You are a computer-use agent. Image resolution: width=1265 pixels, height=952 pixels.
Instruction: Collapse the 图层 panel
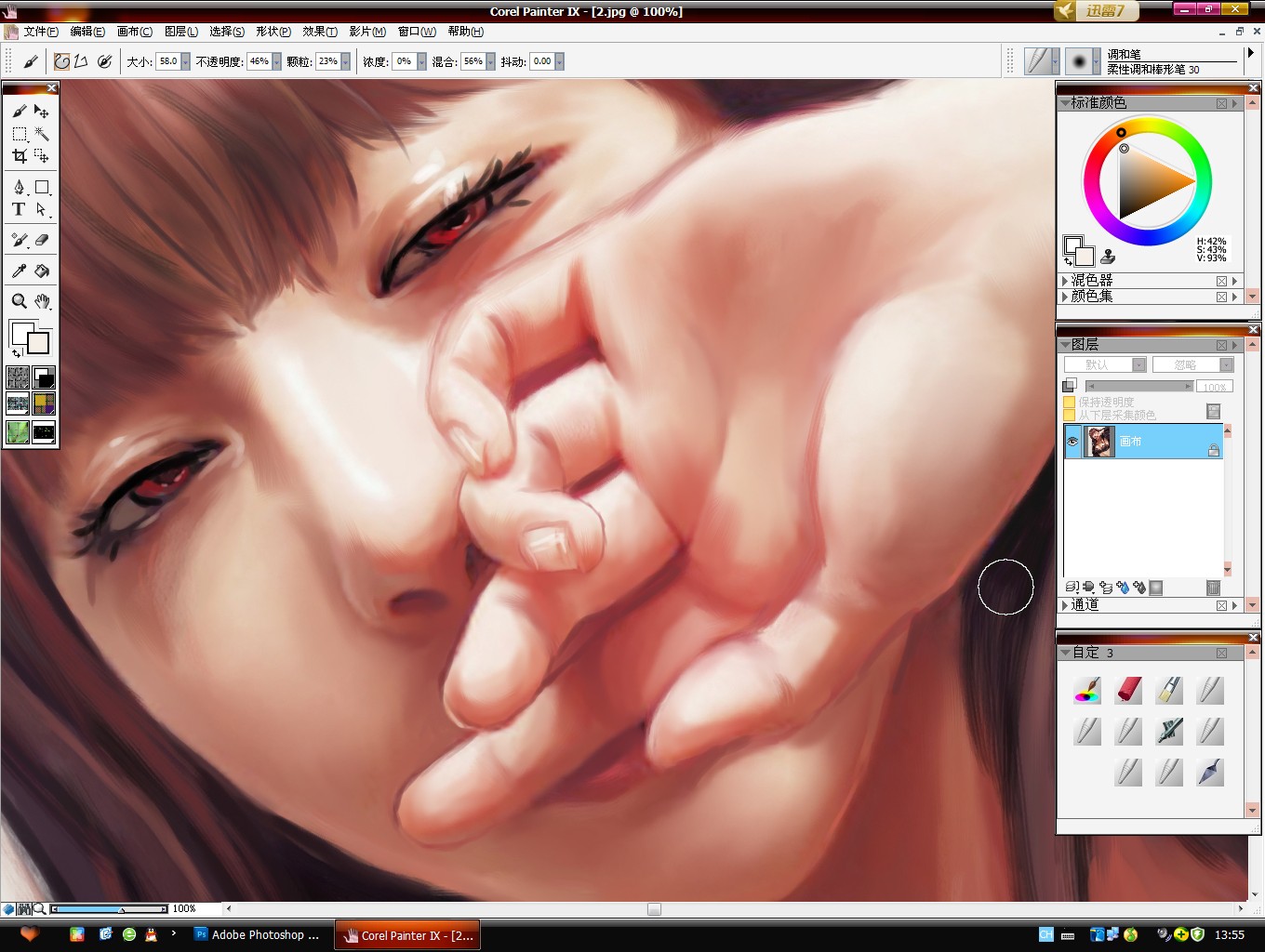(x=1065, y=345)
